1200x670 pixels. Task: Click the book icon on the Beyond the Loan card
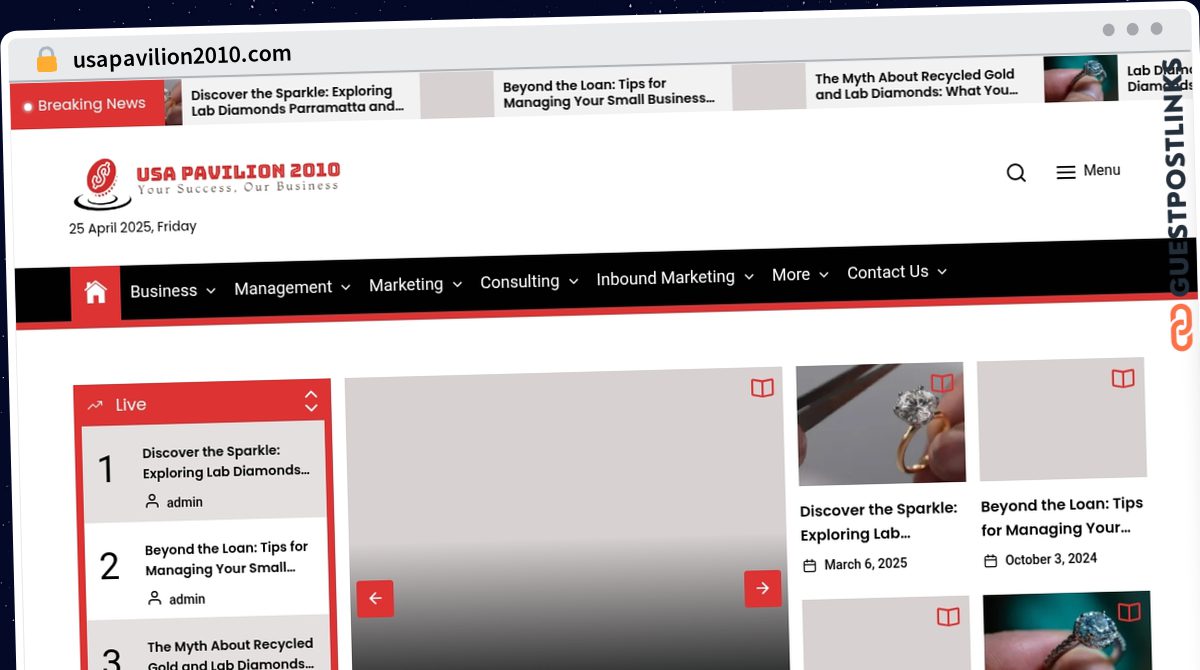click(x=1123, y=378)
